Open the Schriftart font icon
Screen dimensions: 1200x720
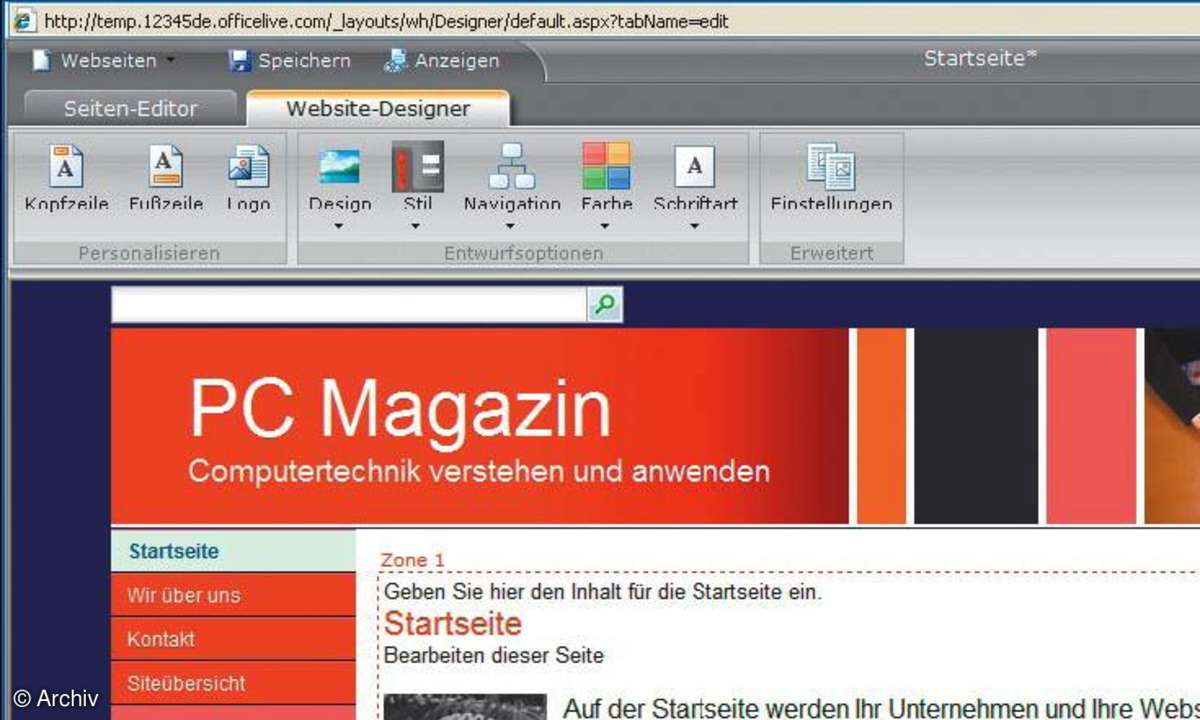(695, 166)
